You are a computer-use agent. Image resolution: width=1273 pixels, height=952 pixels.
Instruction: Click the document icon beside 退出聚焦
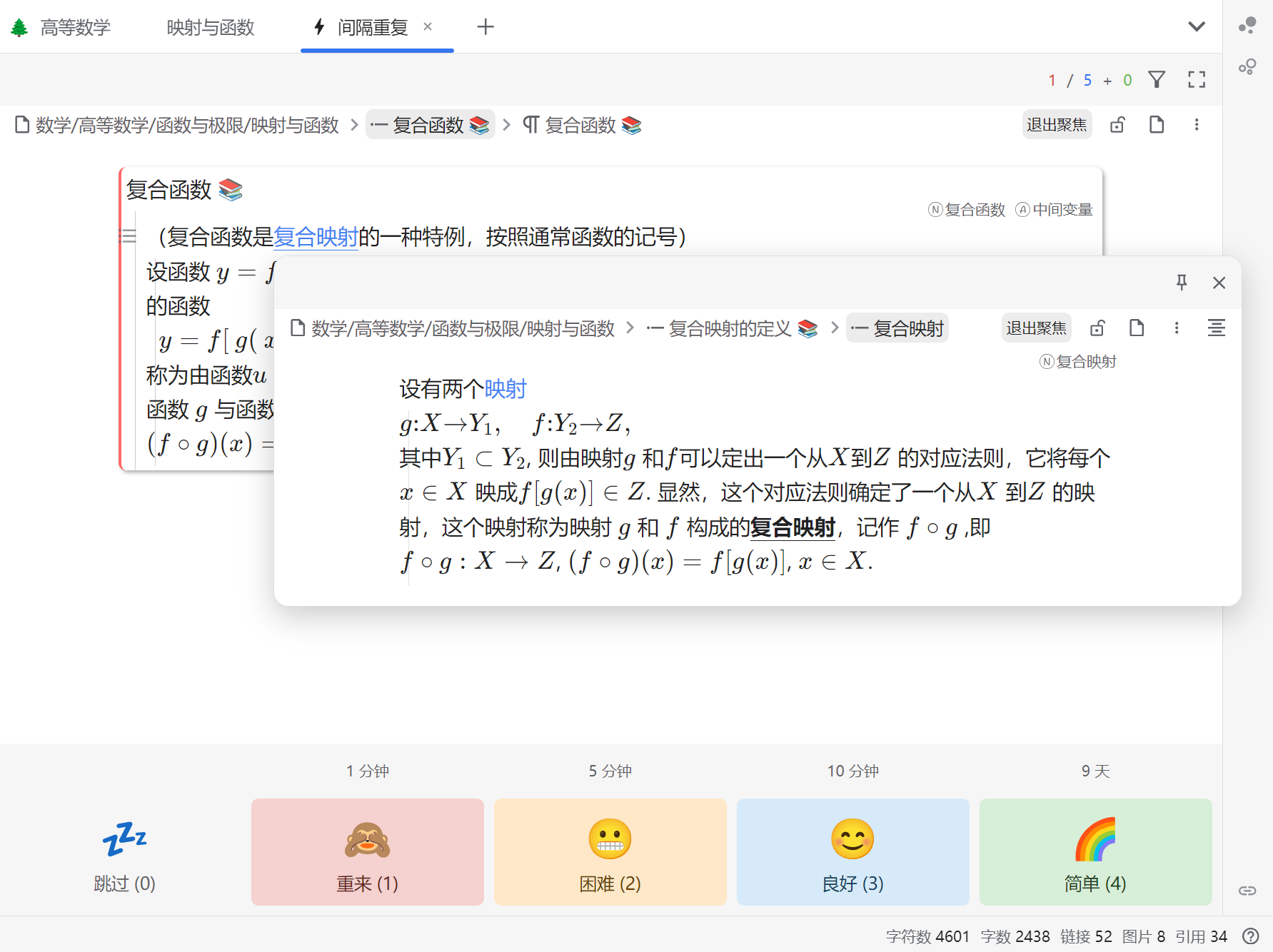(1157, 124)
